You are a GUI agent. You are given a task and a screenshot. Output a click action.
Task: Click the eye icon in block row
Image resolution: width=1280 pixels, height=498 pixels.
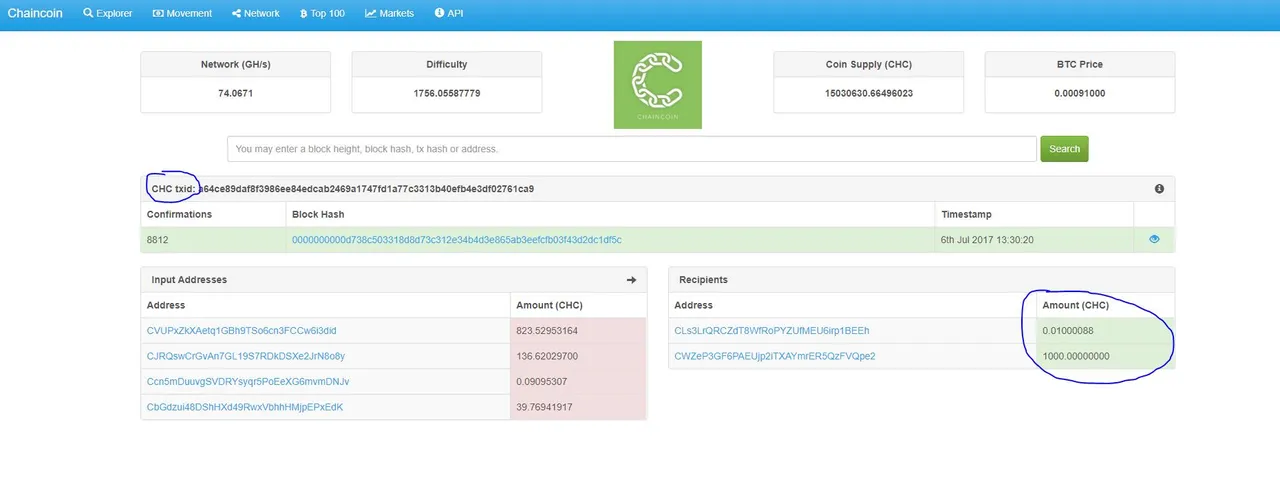coord(1154,239)
